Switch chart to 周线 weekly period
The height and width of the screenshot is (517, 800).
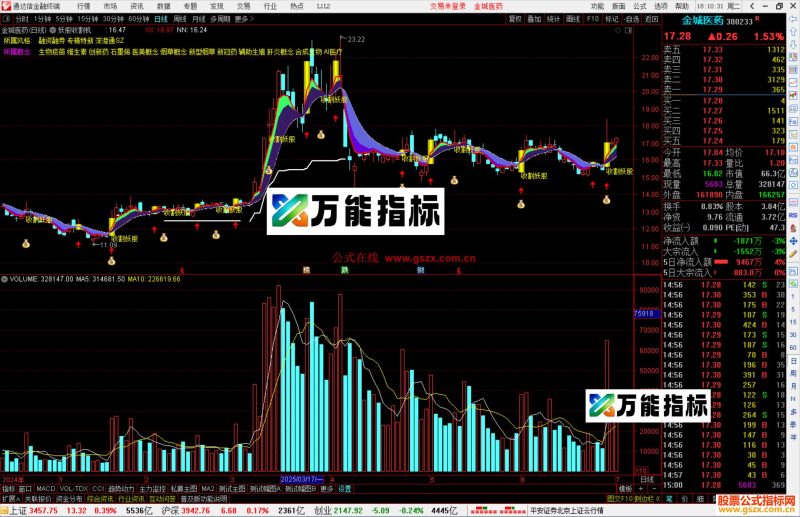coord(180,19)
